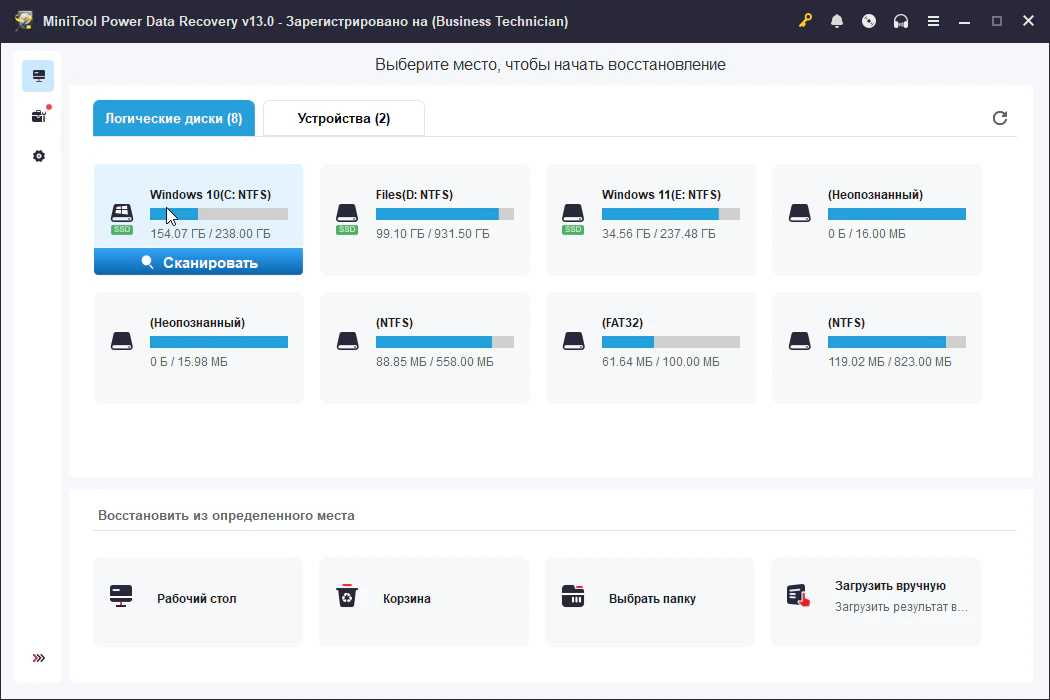
Task: Open the hamburger menu
Action: (x=933, y=21)
